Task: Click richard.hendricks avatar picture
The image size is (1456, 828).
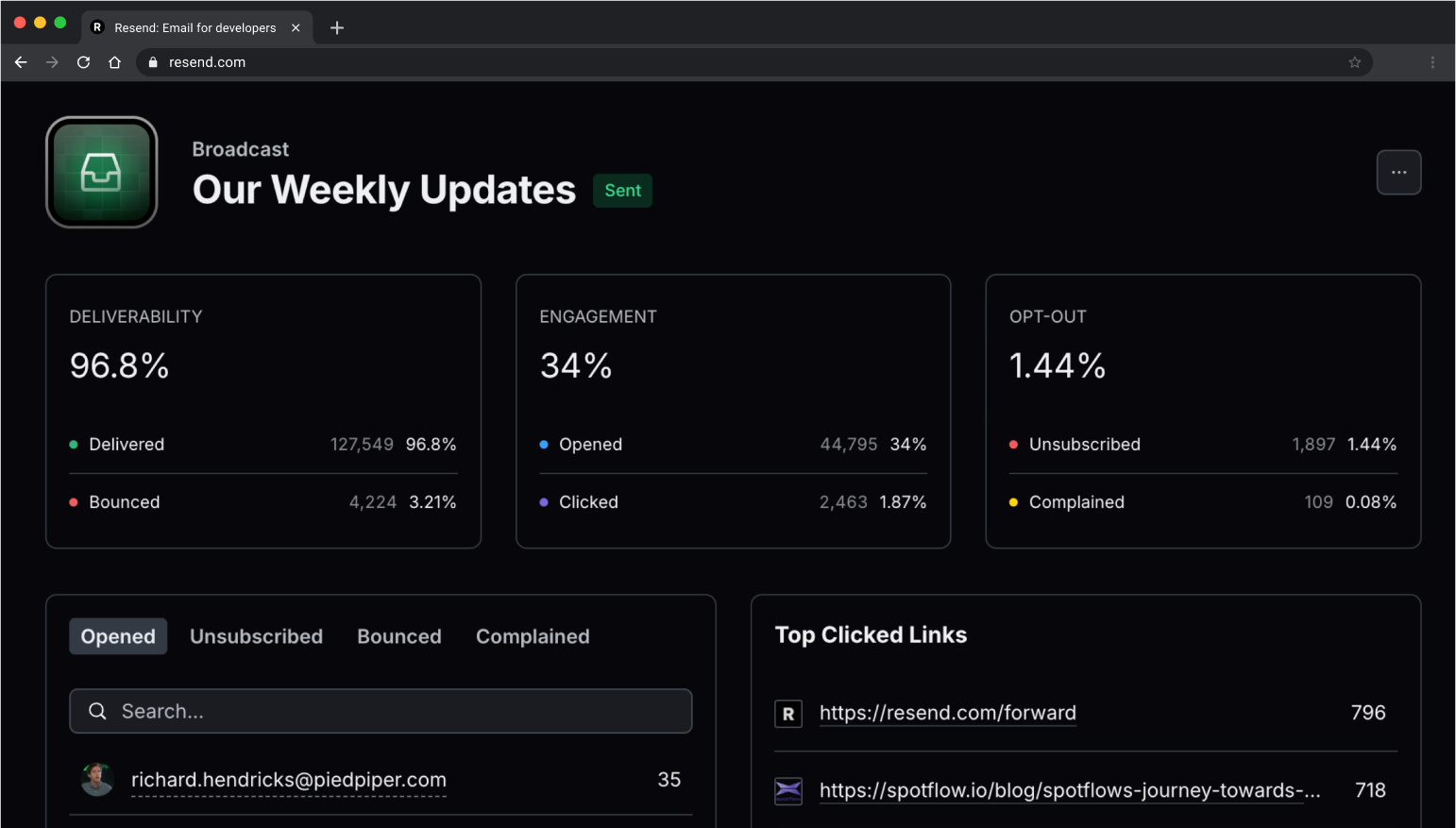Action: pyautogui.click(x=97, y=780)
